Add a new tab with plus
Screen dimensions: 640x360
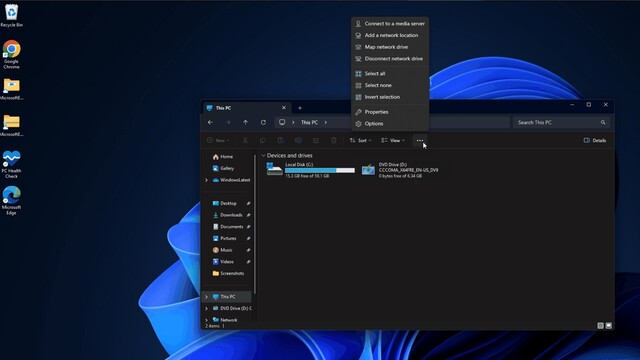300,108
